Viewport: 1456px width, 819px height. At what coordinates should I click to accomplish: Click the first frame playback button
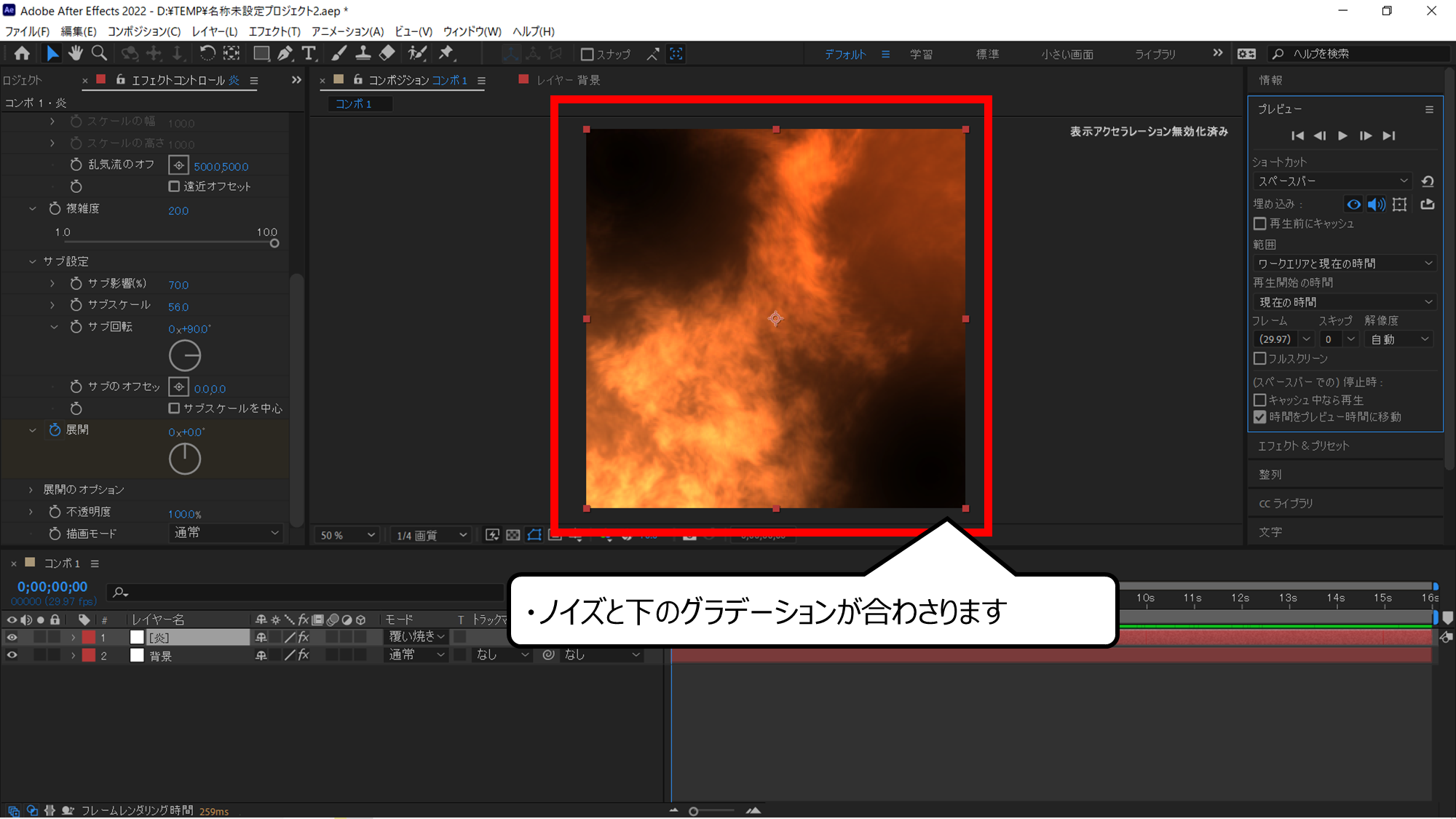(x=1297, y=136)
